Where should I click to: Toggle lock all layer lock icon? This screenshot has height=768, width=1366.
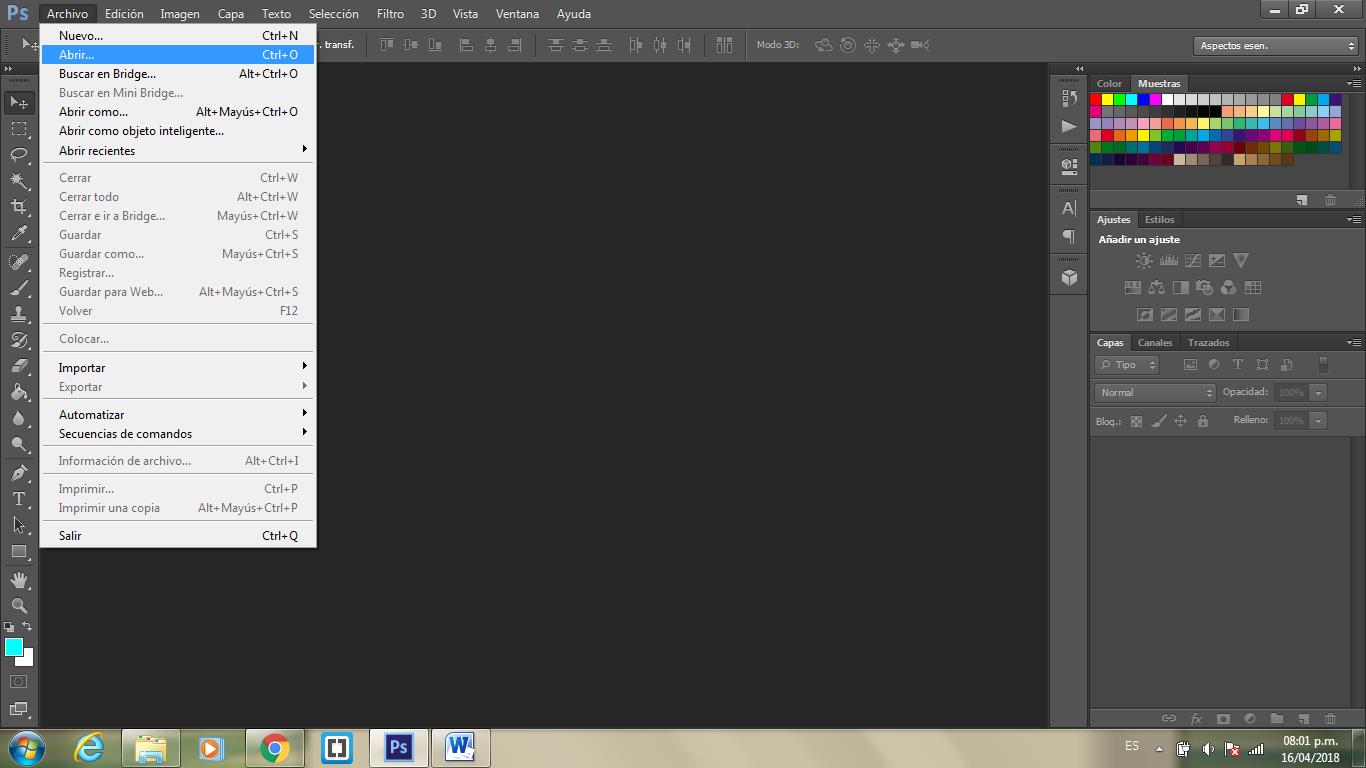click(x=1203, y=421)
